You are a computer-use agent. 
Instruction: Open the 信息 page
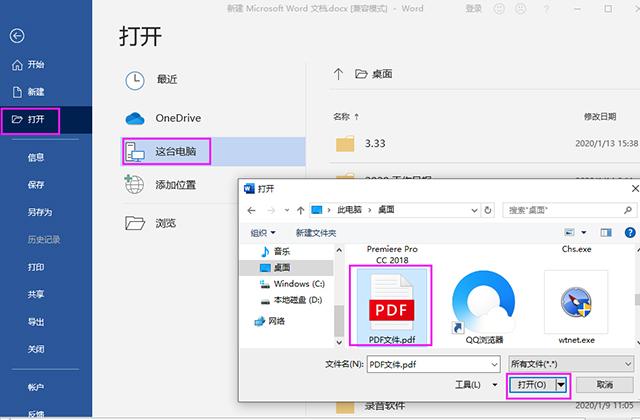pos(36,157)
